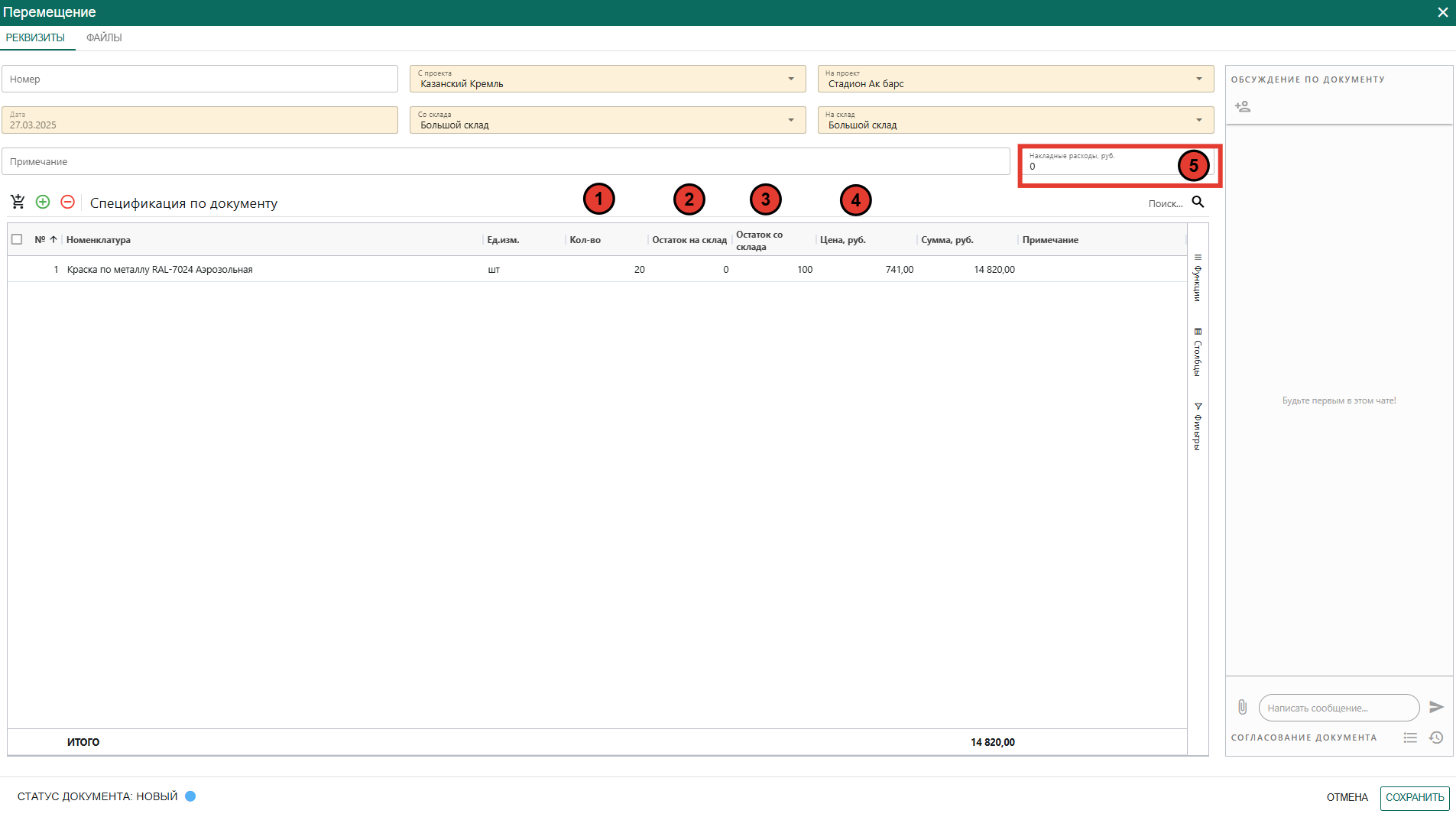Click the magnifier search icon in specification
The height and width of the screenshot is (817, 1456).
coord(1198,202)
